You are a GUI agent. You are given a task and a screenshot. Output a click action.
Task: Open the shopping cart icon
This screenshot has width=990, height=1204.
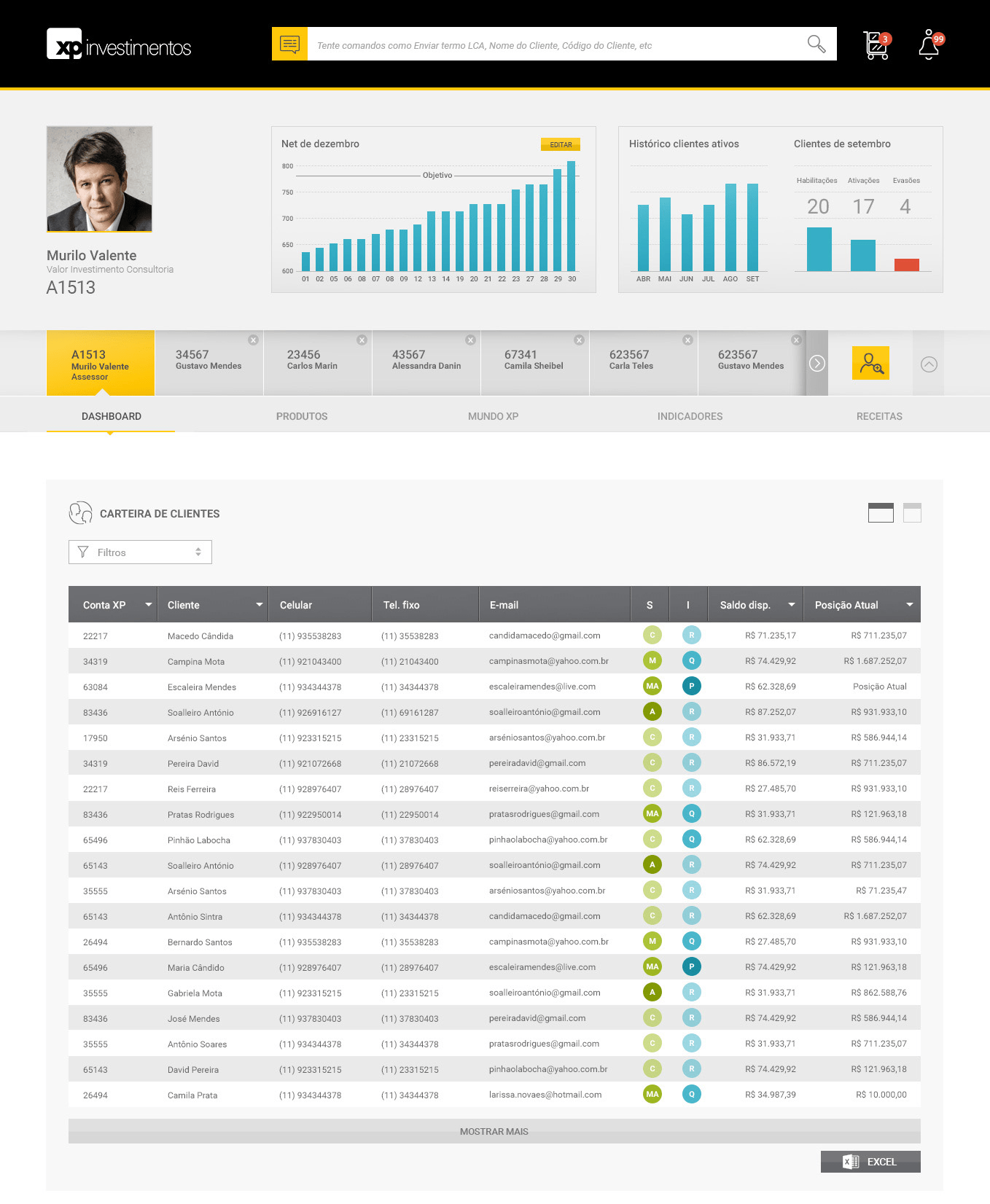coord(876,45)
